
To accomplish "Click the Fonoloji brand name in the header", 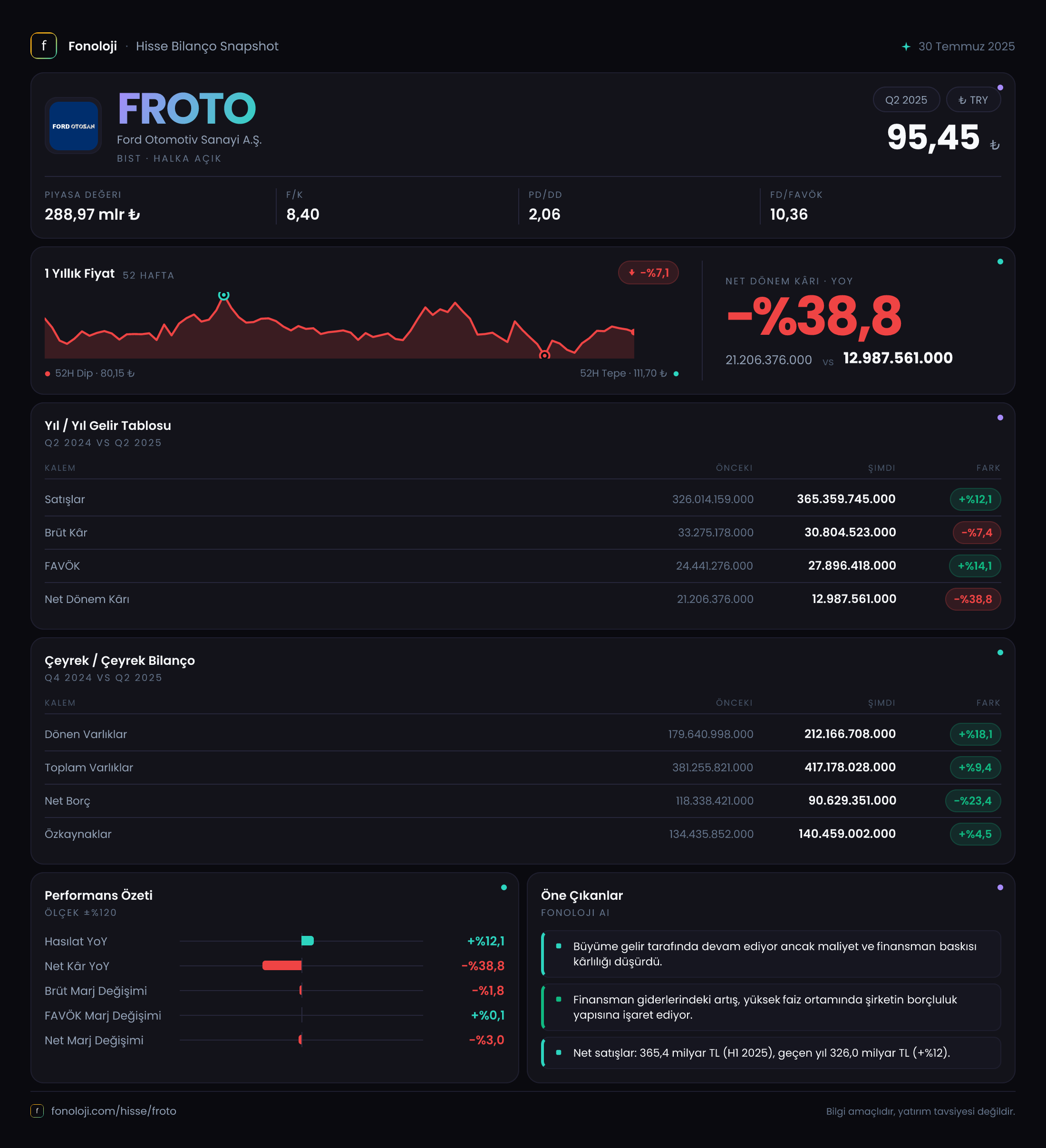I will click(93, 46).
